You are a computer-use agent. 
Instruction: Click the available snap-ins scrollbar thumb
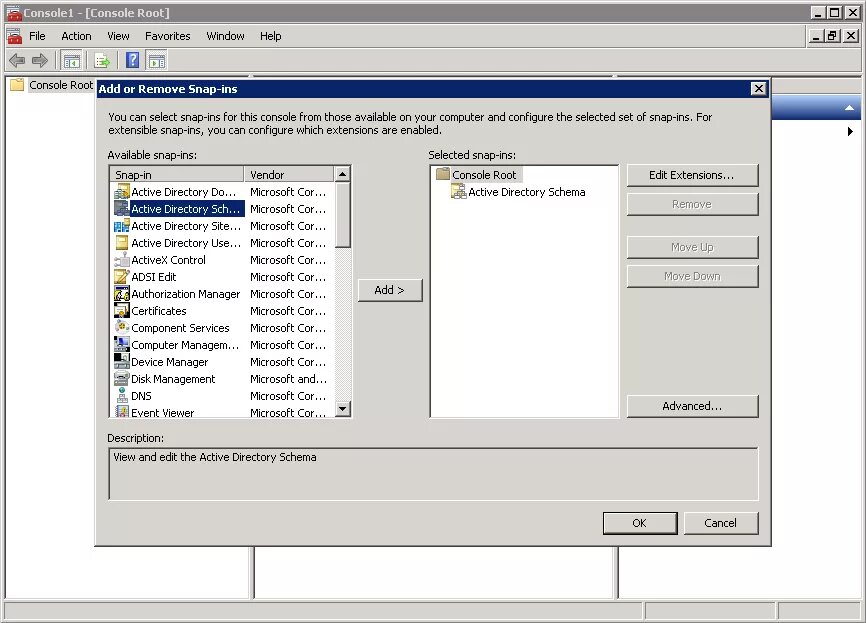coord(342,215)
